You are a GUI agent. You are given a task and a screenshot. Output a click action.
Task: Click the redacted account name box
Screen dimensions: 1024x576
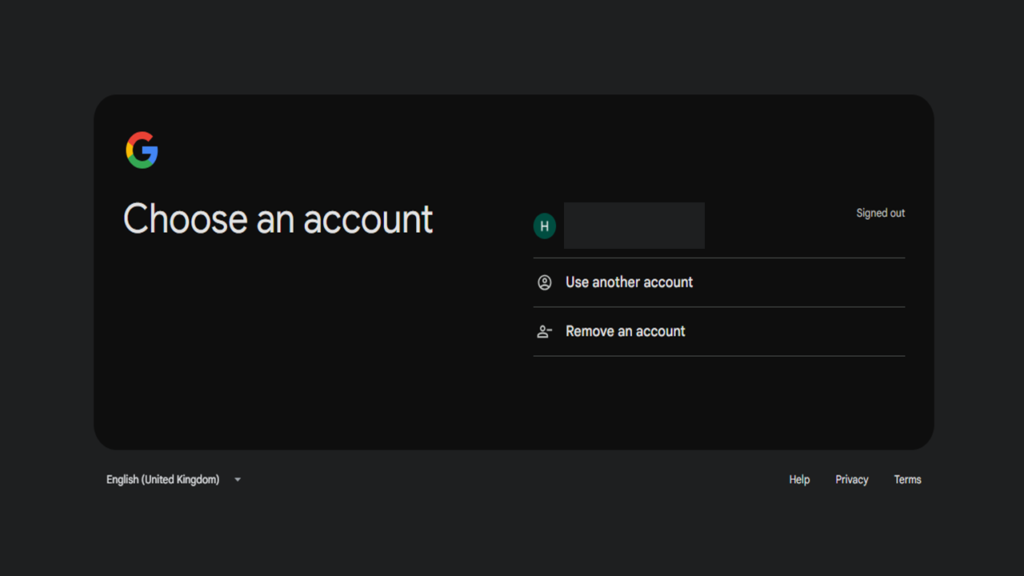pos(634,225)
